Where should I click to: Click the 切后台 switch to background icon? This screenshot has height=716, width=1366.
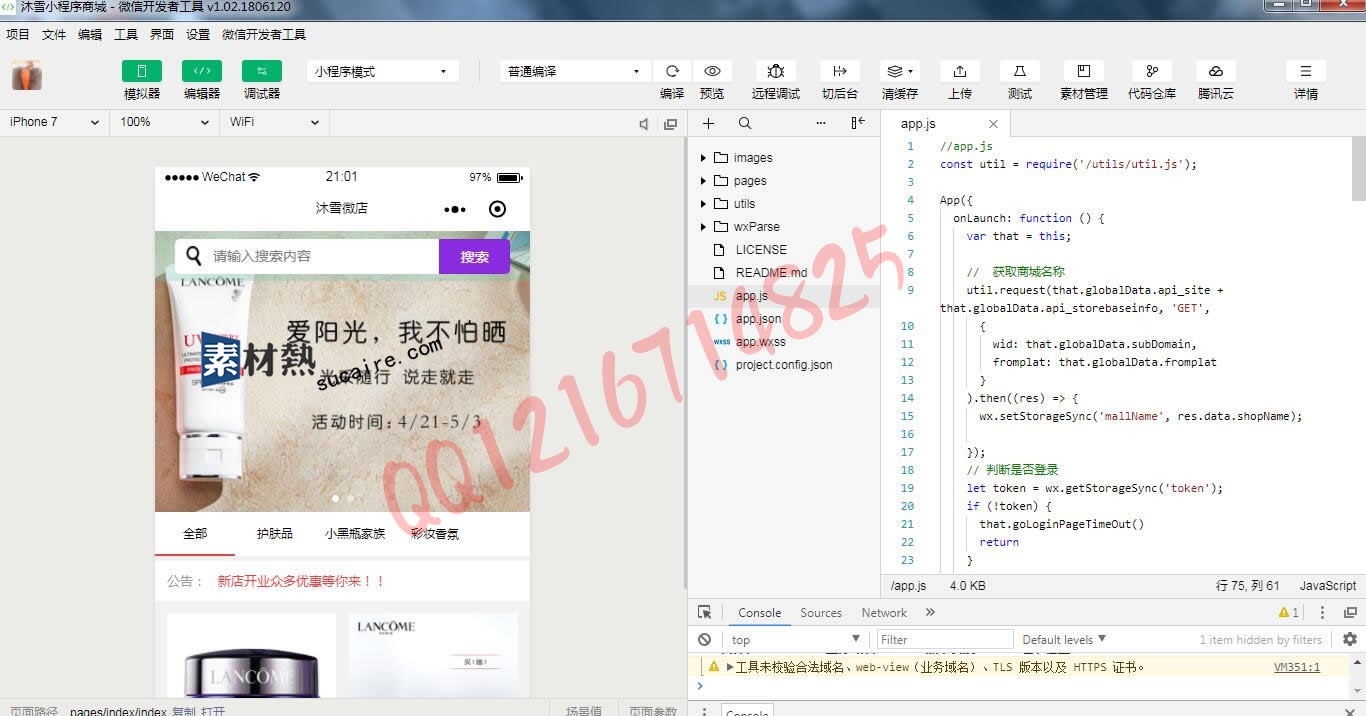[x=840, y=71]
